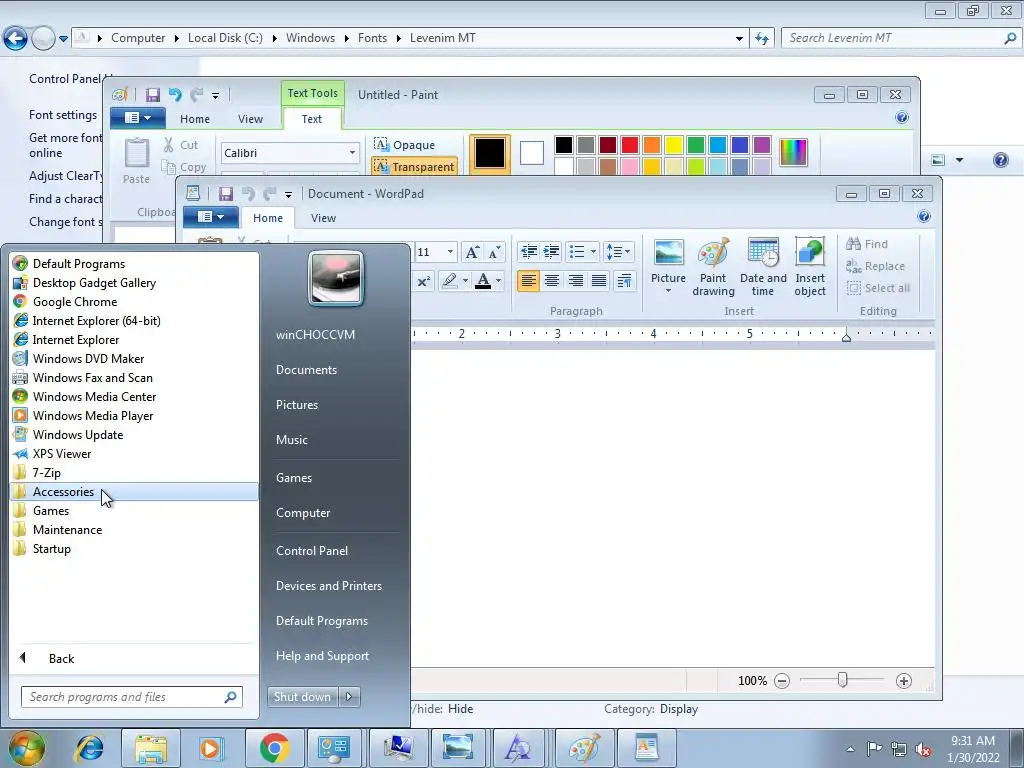Switch to Paint View tab

pyautogui.click(x=250, y=119)
